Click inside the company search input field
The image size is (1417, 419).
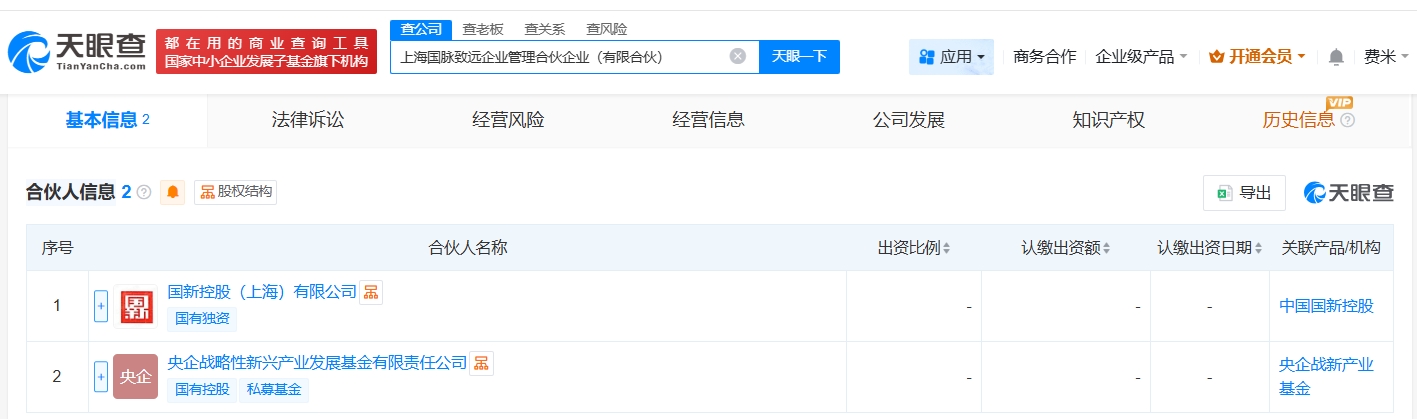coord(560,56)
